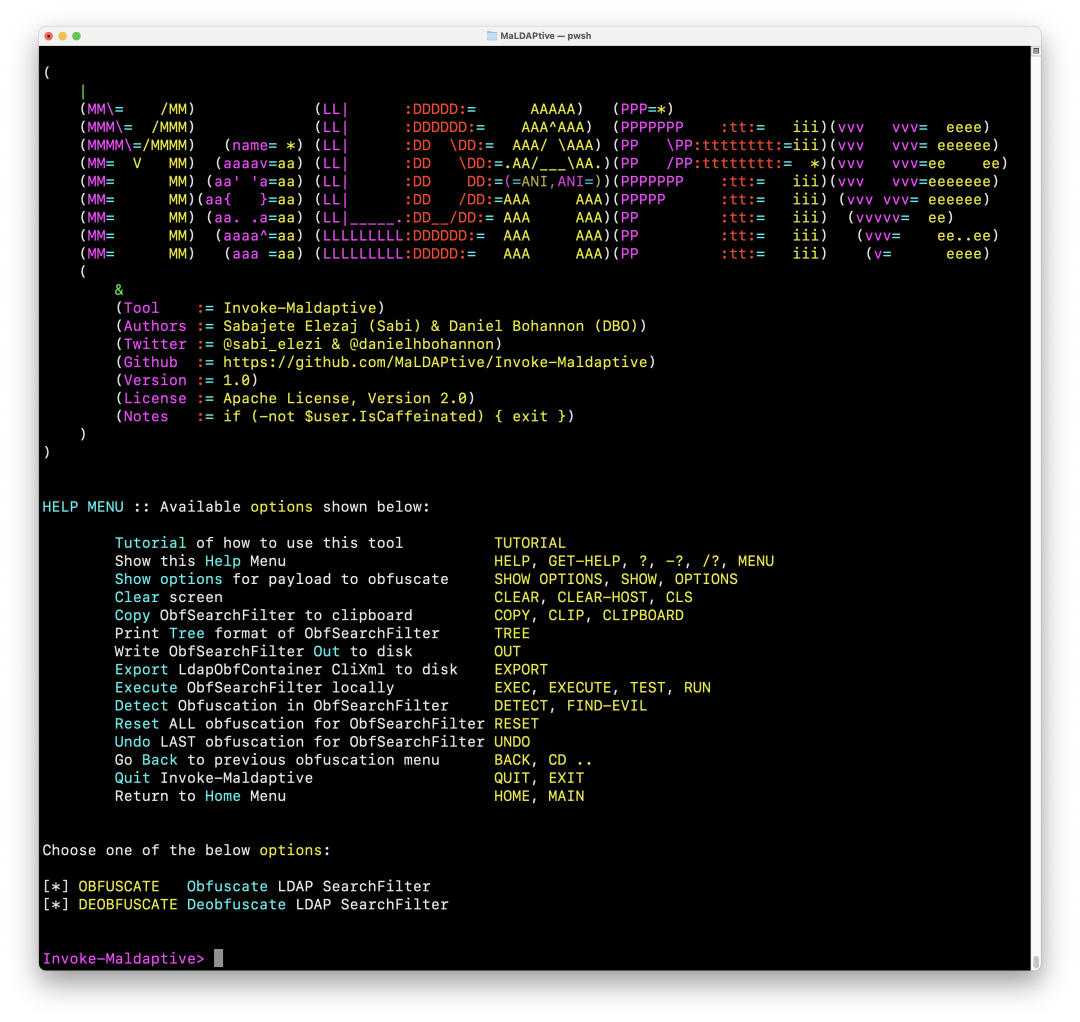Click the EXPORT command text
The image size is (1080, 1022).
[521, 669]
